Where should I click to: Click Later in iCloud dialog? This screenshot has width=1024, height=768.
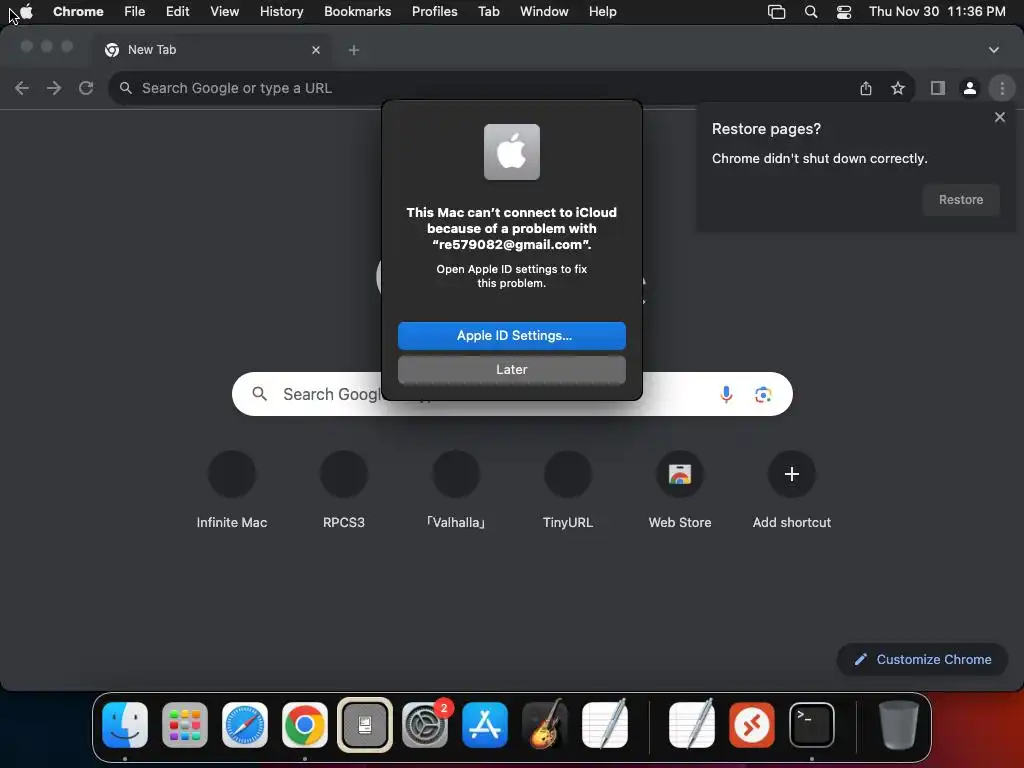(x=512, y=370)
